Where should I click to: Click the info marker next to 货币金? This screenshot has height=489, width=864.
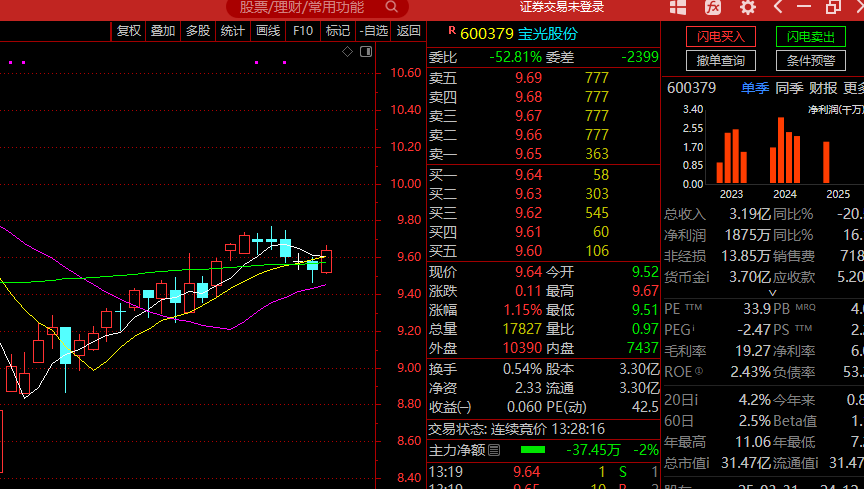pyautogui.click(x=708, y=277)
